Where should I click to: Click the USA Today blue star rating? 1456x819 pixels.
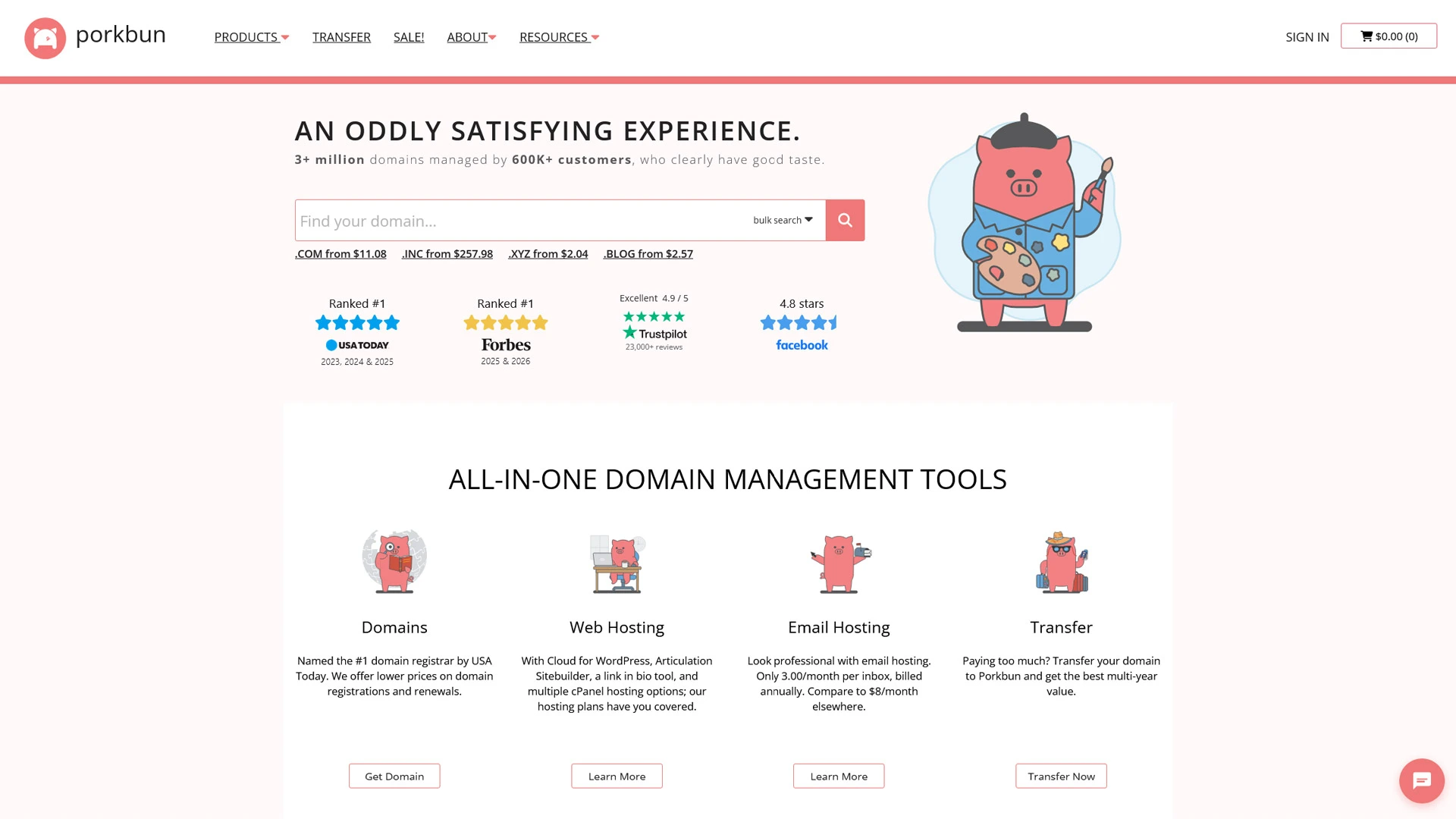[357, 323]
